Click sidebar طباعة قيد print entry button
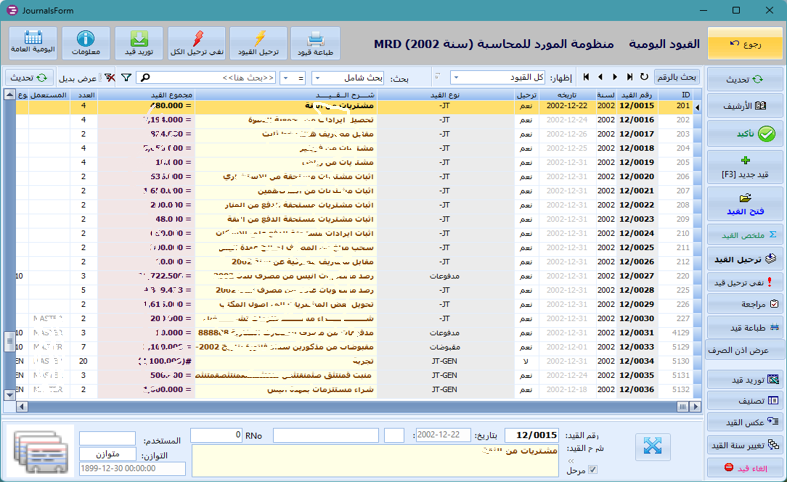The height and width of the screenshot is (482, 787). coord(745,327)
